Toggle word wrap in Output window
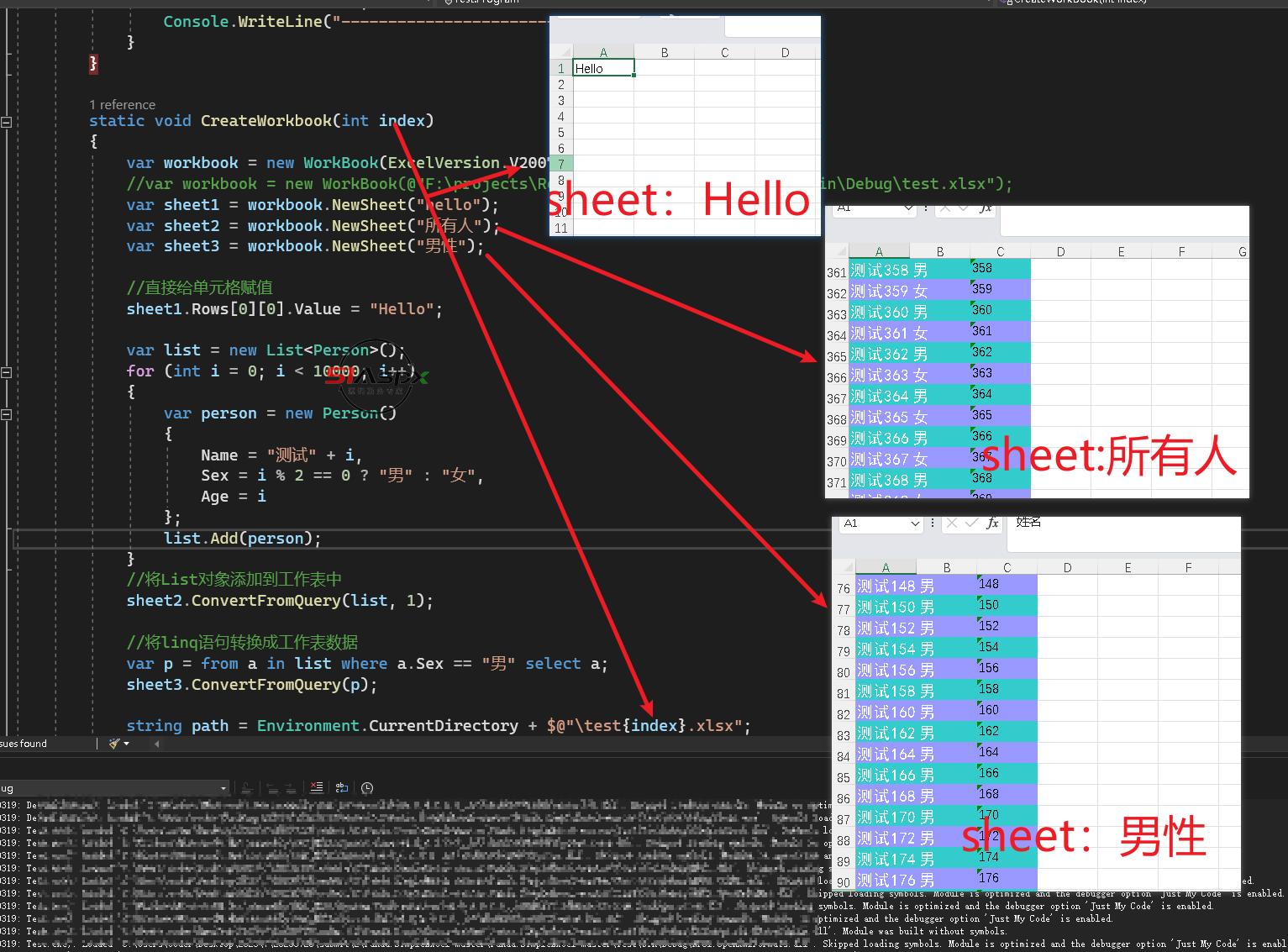The image size is (1288, 952). 341,787
